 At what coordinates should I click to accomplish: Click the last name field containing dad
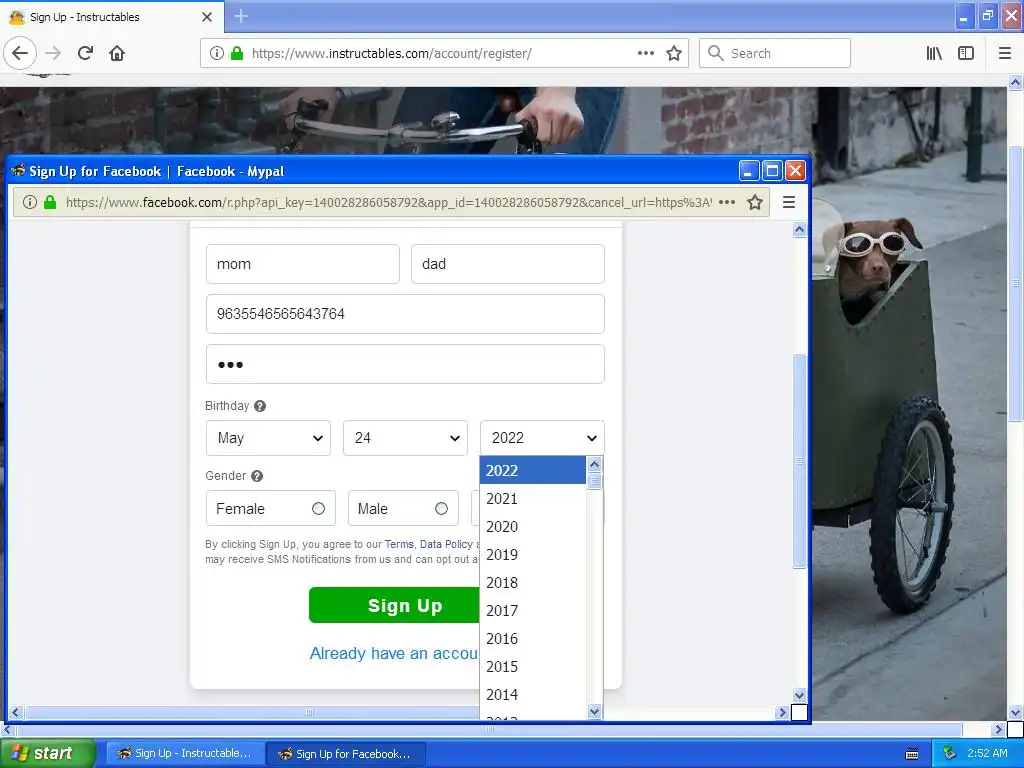click(507, 264)
